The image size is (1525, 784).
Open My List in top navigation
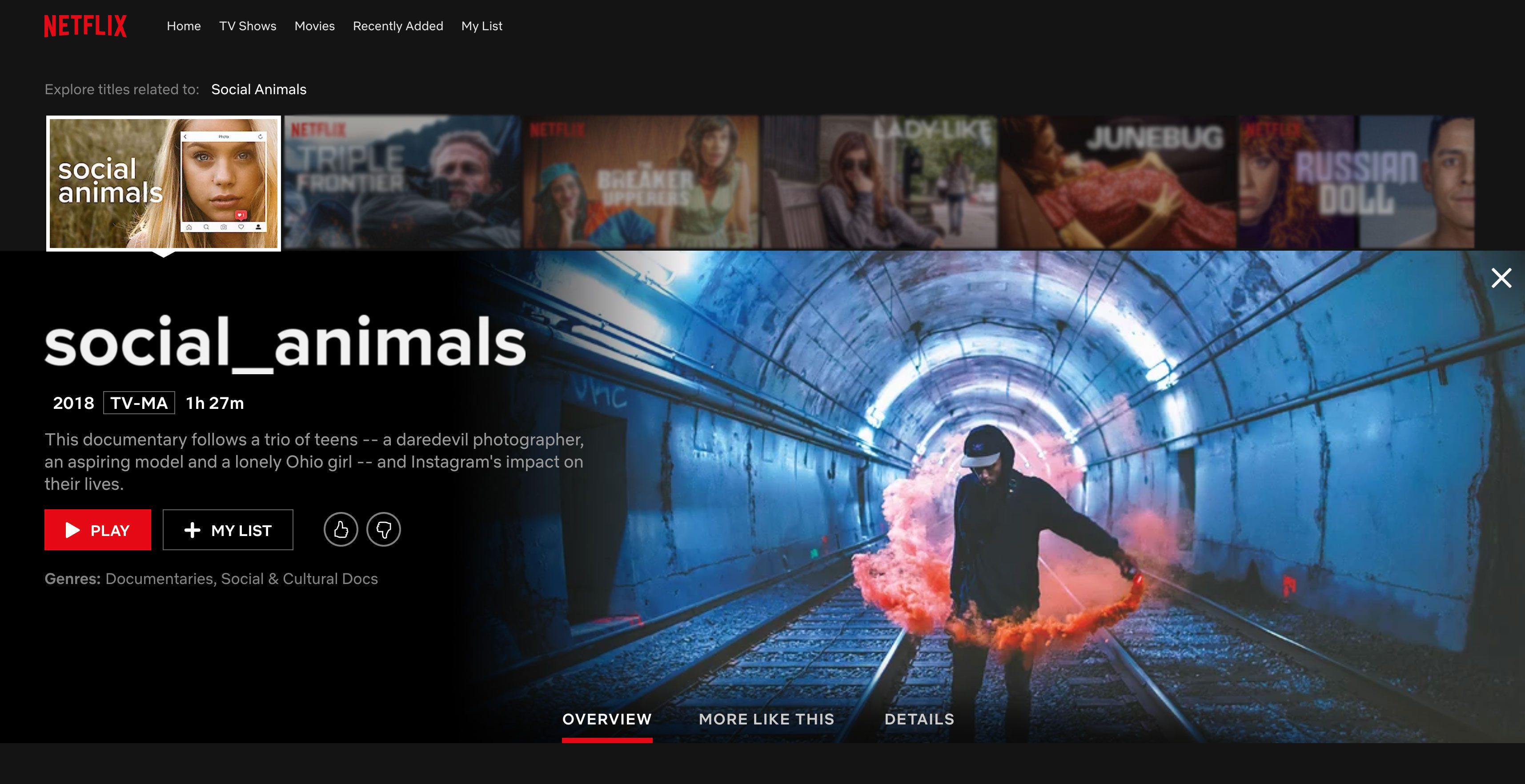(x=482, y=26)
